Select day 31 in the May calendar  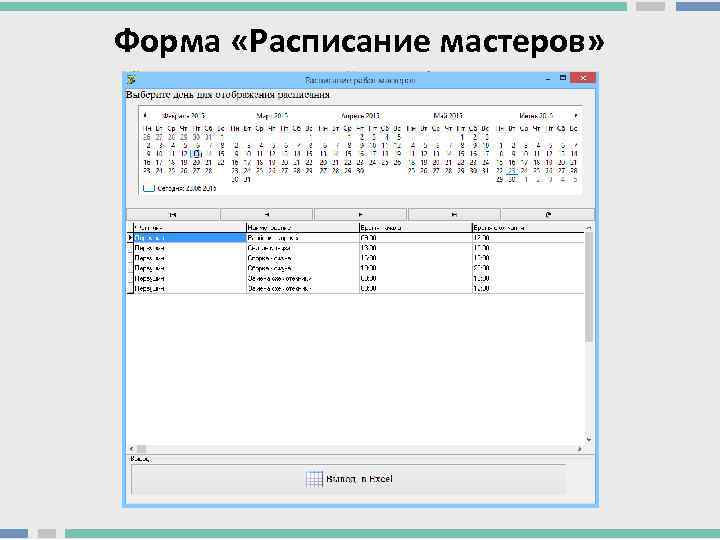pyautogui.click(x=486, y=171)
